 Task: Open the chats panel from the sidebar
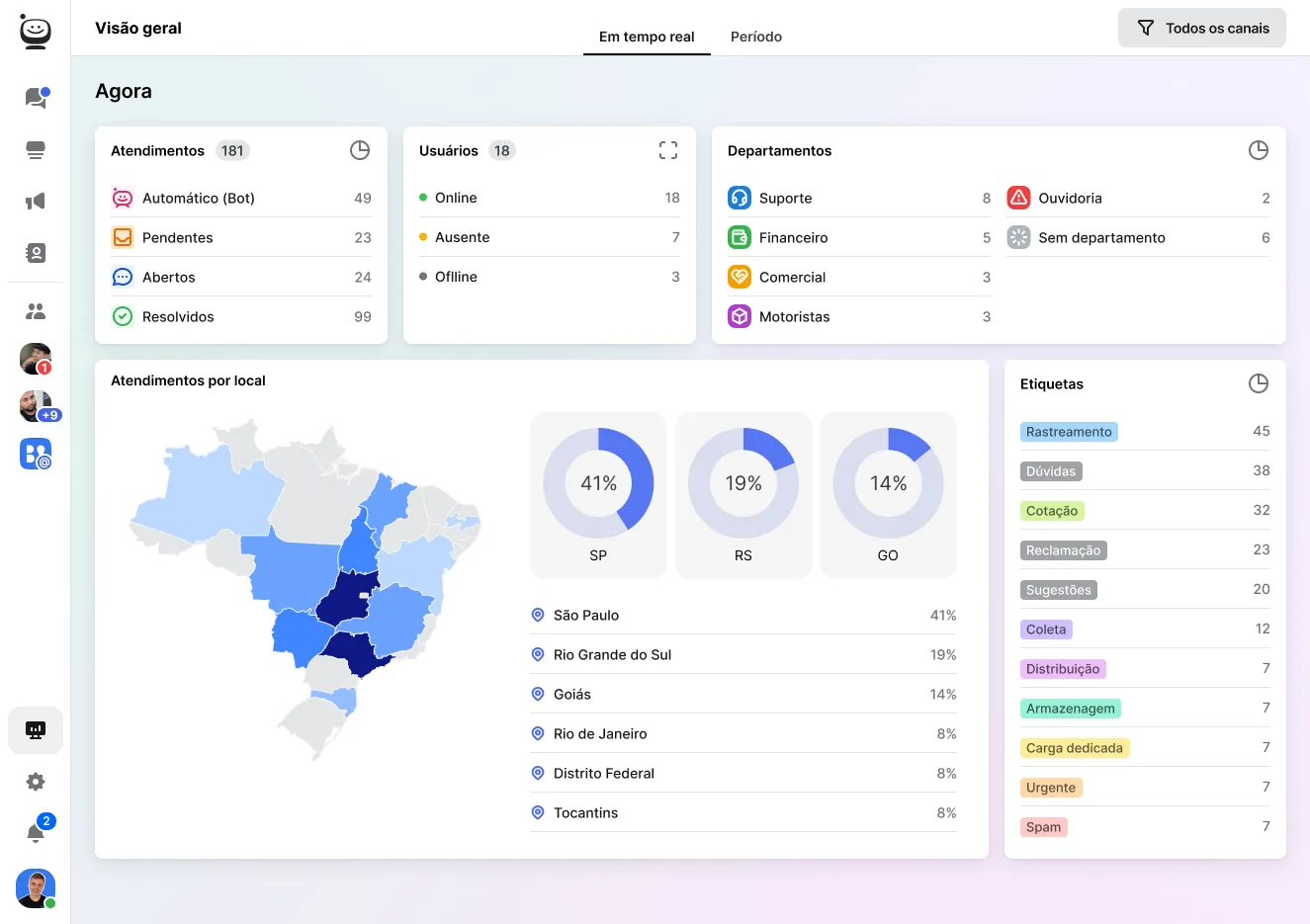pos(36,96)
